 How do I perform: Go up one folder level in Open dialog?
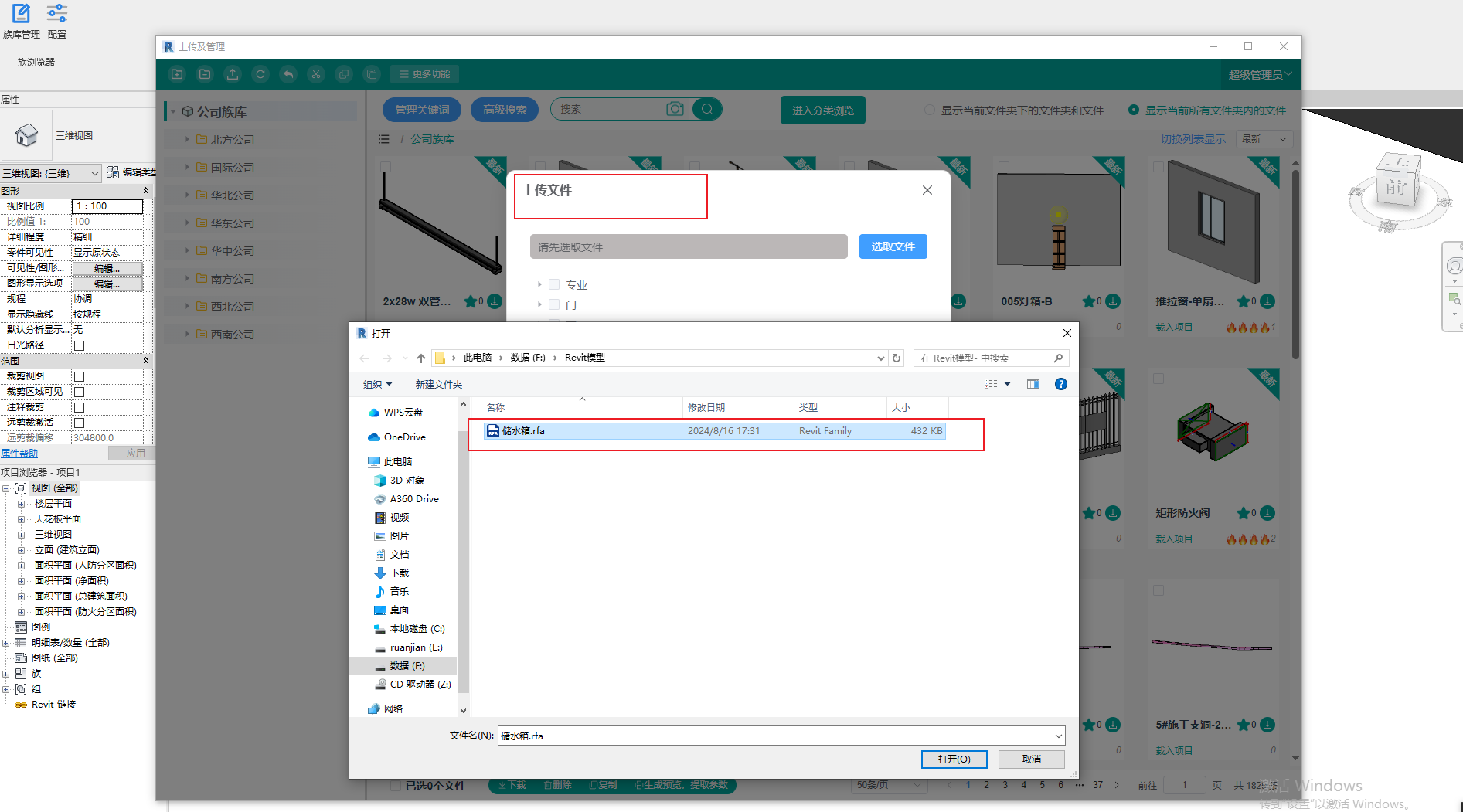(x=420, y=358)
